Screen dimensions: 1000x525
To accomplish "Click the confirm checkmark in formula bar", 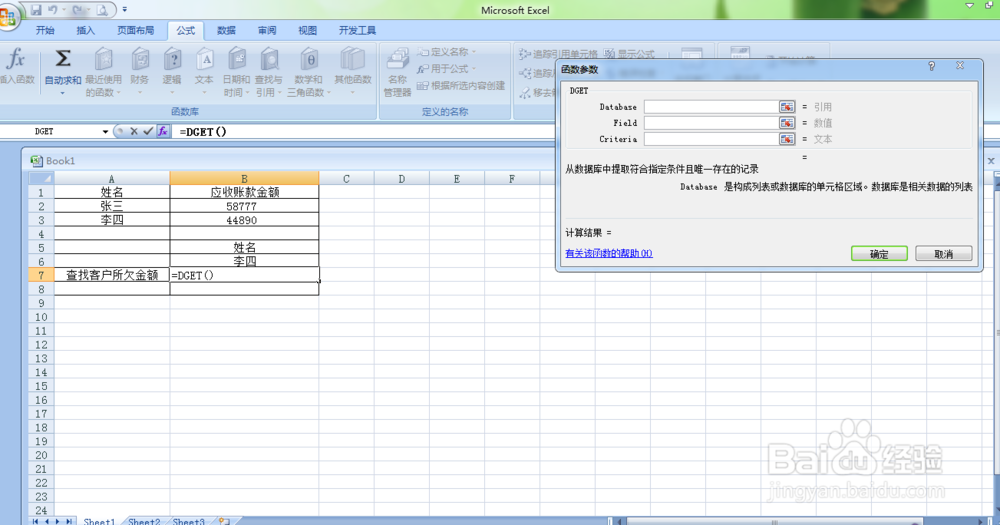I will click(x=148, y=131).
